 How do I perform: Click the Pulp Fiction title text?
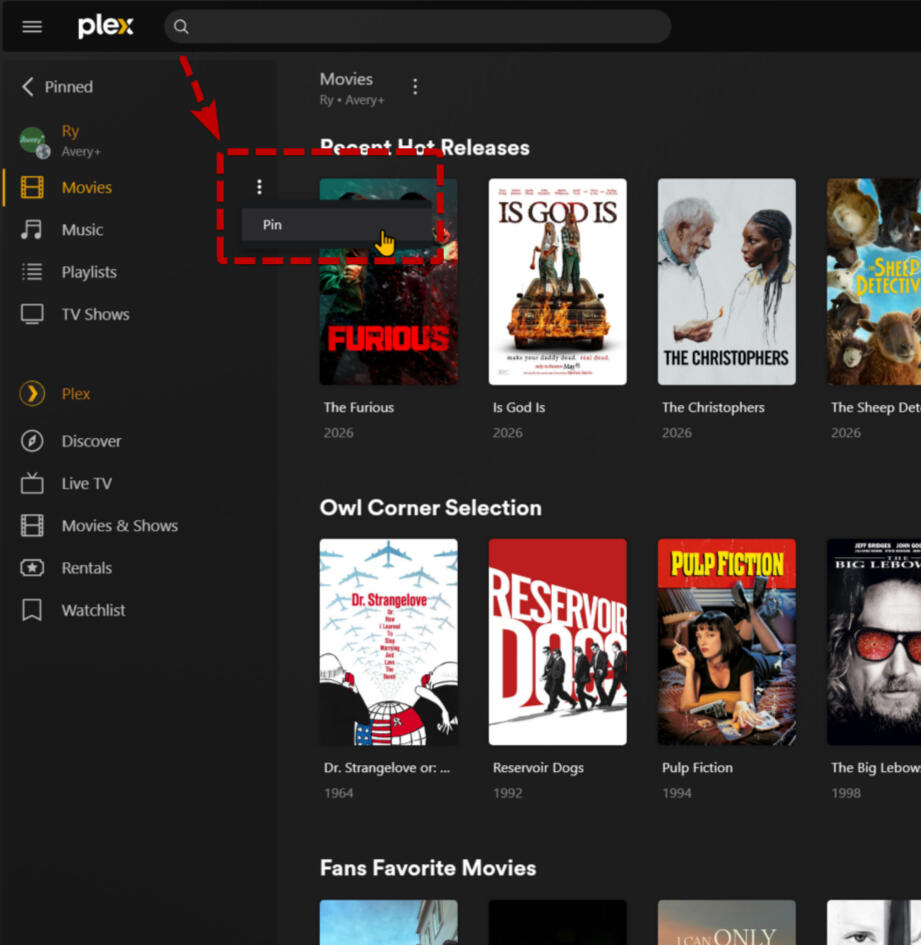point(697,768)
